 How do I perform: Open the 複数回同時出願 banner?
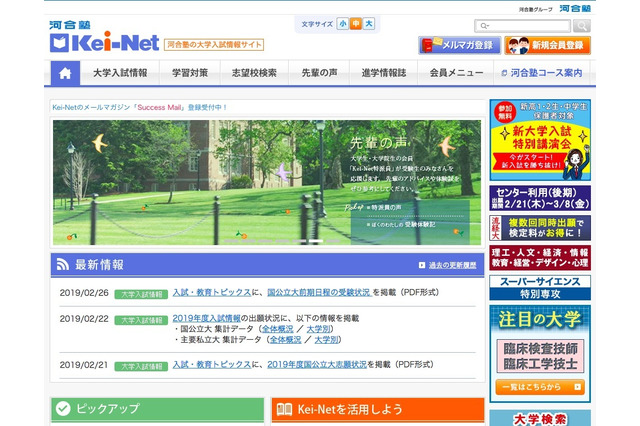(540, 228)
